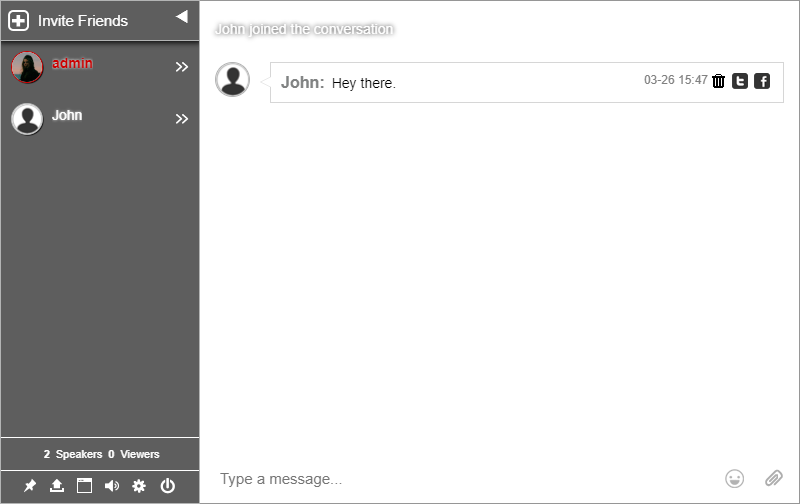The image size is (800, 504).
Task: Delete John's message with the trash icon
Action: tap(718, 81)
